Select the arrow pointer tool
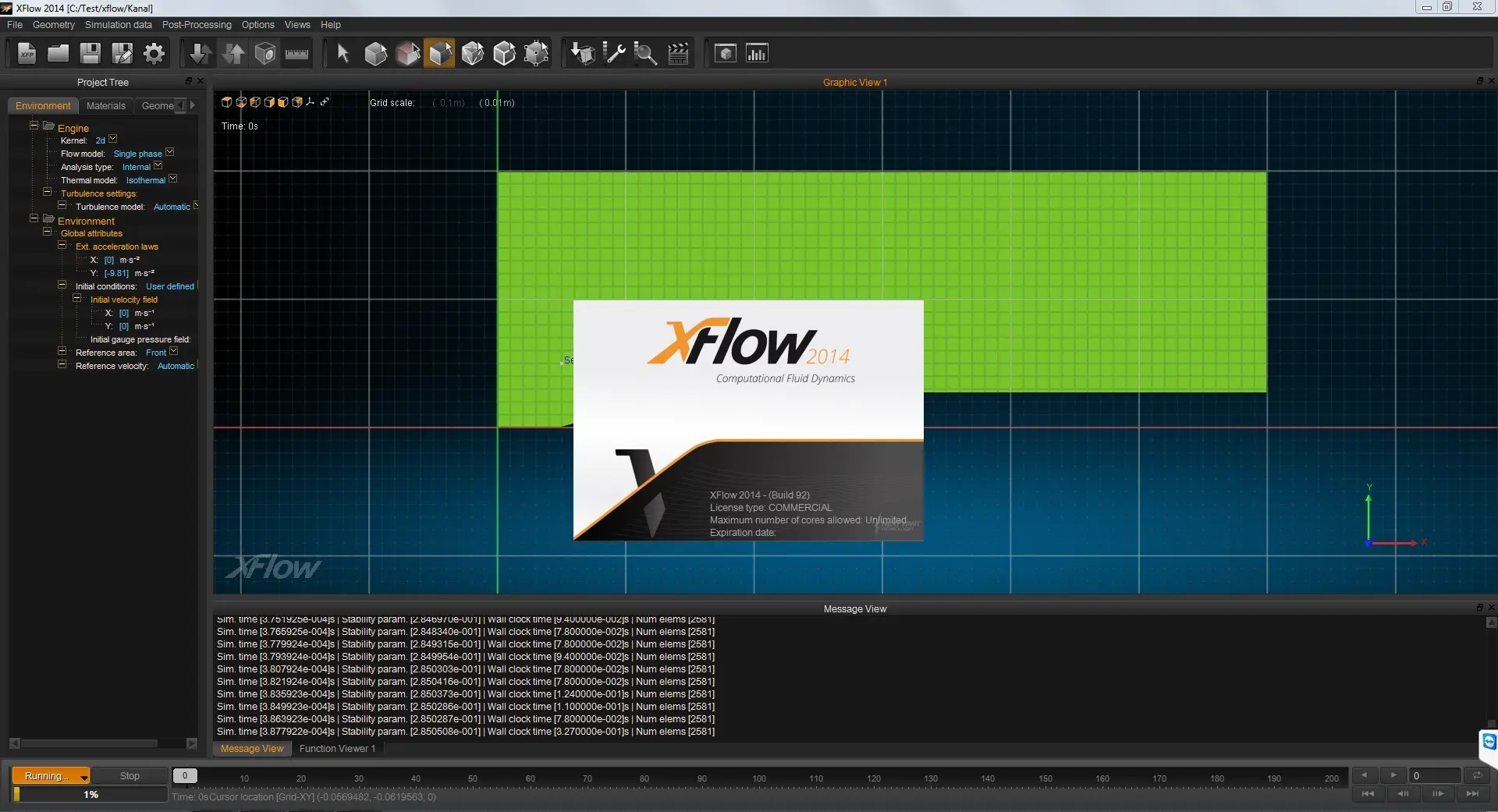Image resolution: width=1498 pixels, height=812 pixels. click(x=343, y=54)
